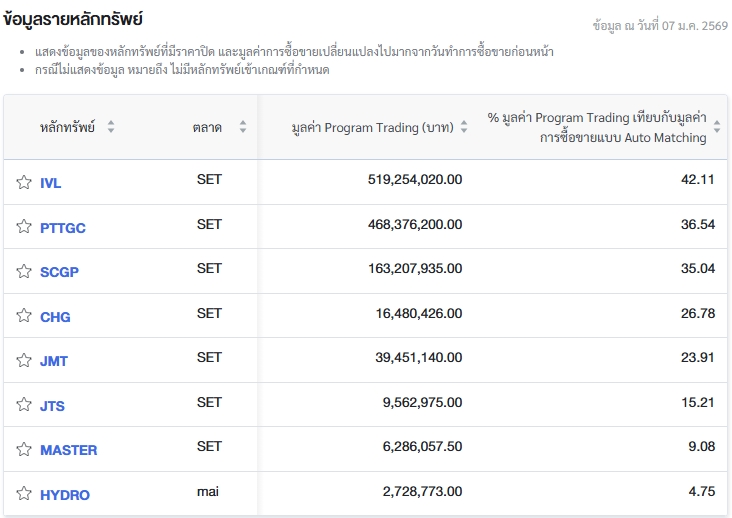Star the IVL stock as favorite
Screen dimensions: 732x518
click(24, 182)
